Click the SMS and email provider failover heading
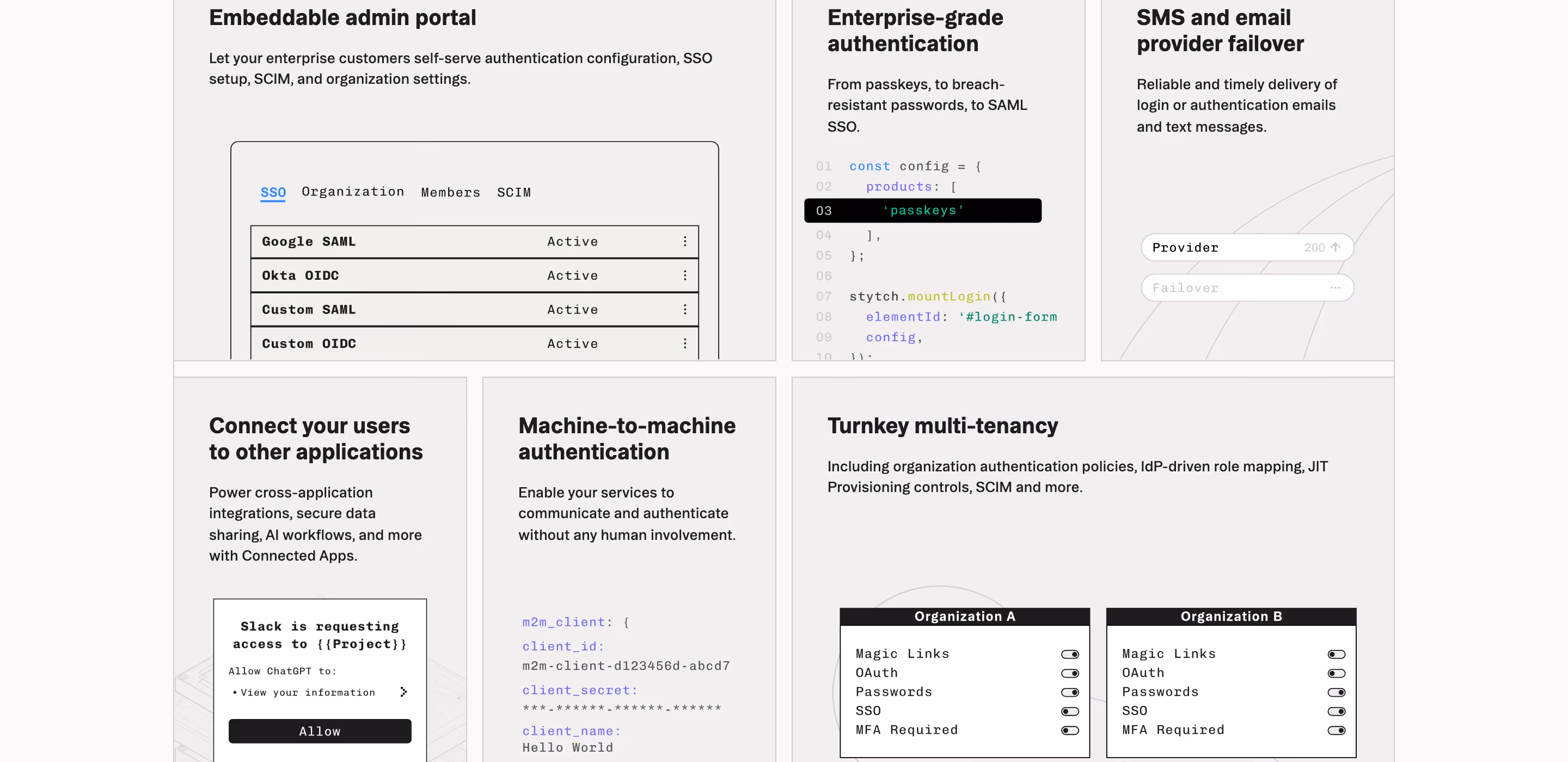The height and width of the screenshot is (762, 1568). pos(1220,30)
